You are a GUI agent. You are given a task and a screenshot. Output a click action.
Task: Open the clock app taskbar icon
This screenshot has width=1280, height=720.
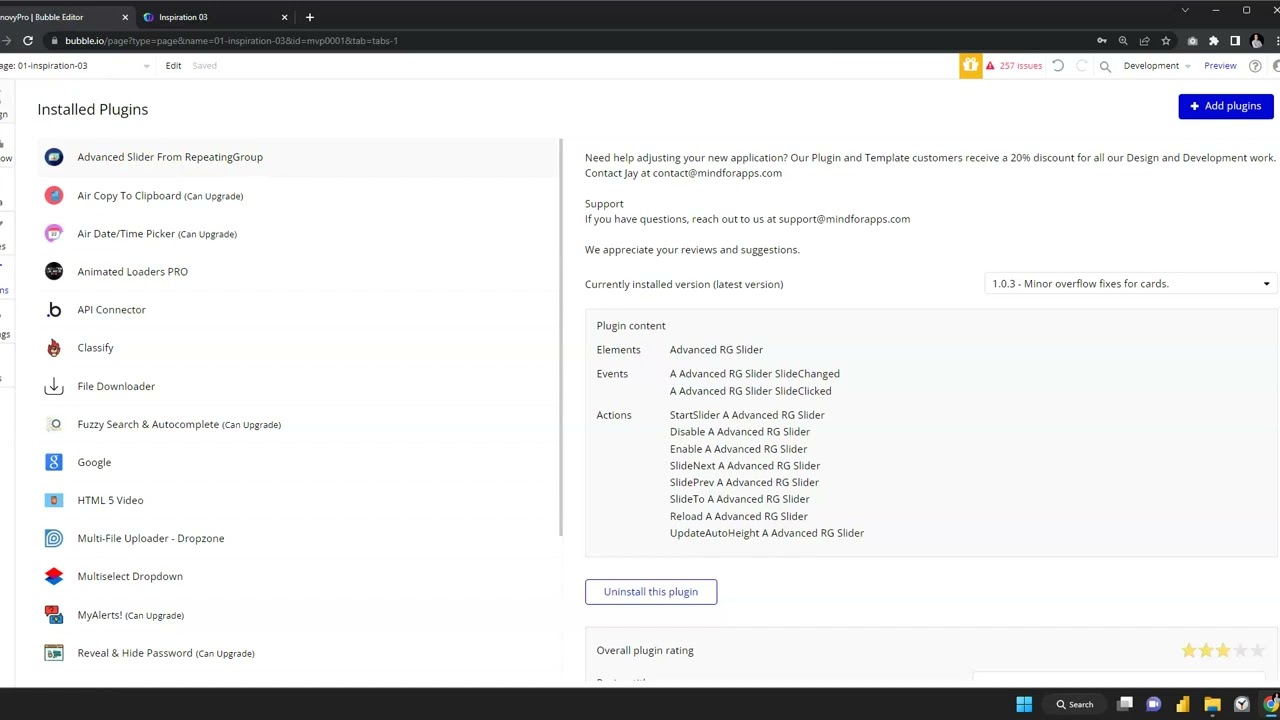1241,704
